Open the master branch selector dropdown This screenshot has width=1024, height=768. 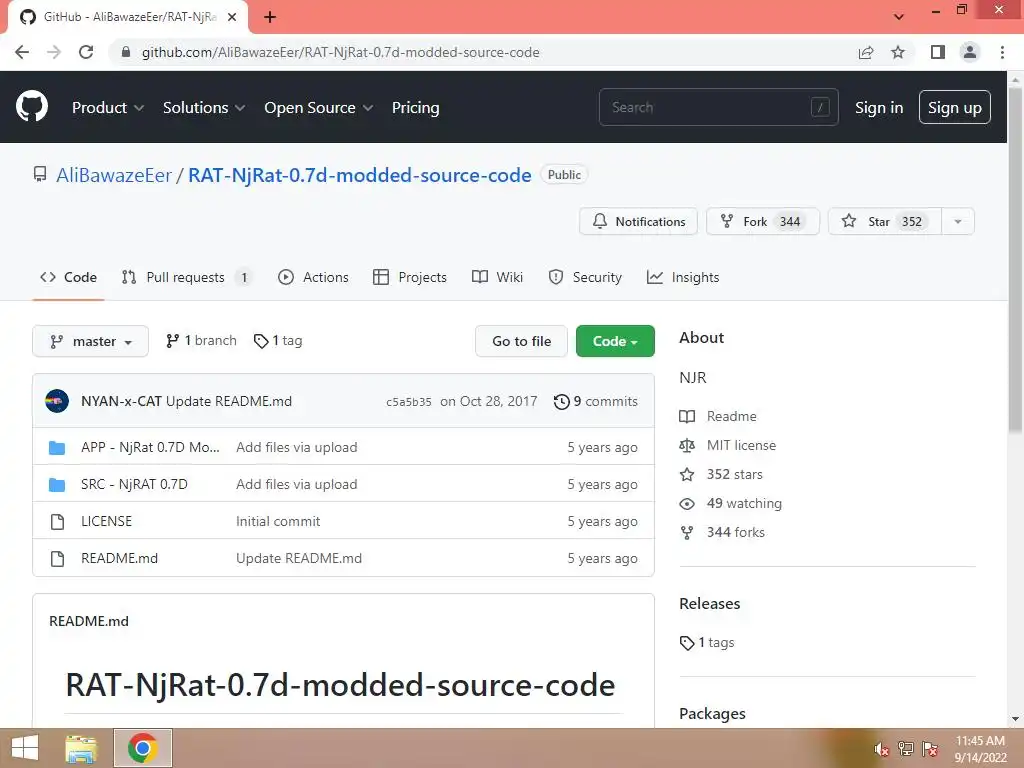[90, 341]
